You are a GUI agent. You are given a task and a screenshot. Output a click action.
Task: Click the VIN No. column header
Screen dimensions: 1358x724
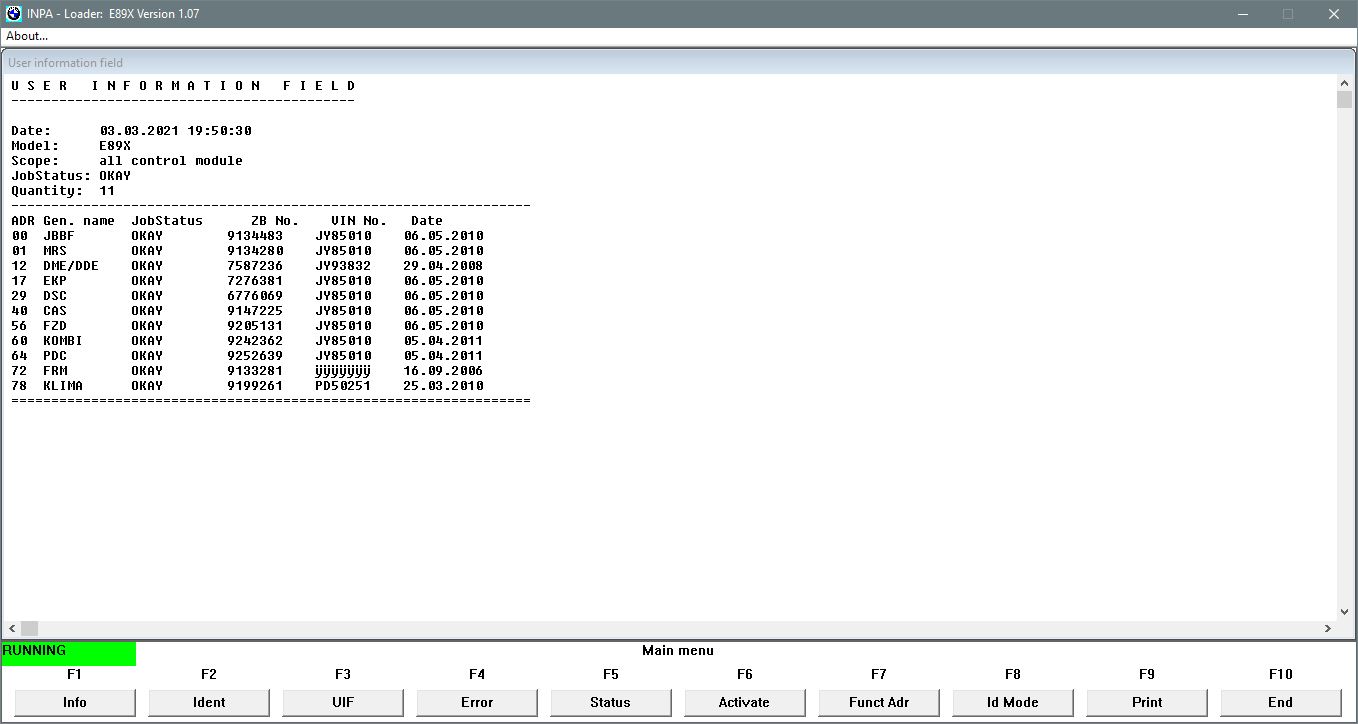point(359,221)
